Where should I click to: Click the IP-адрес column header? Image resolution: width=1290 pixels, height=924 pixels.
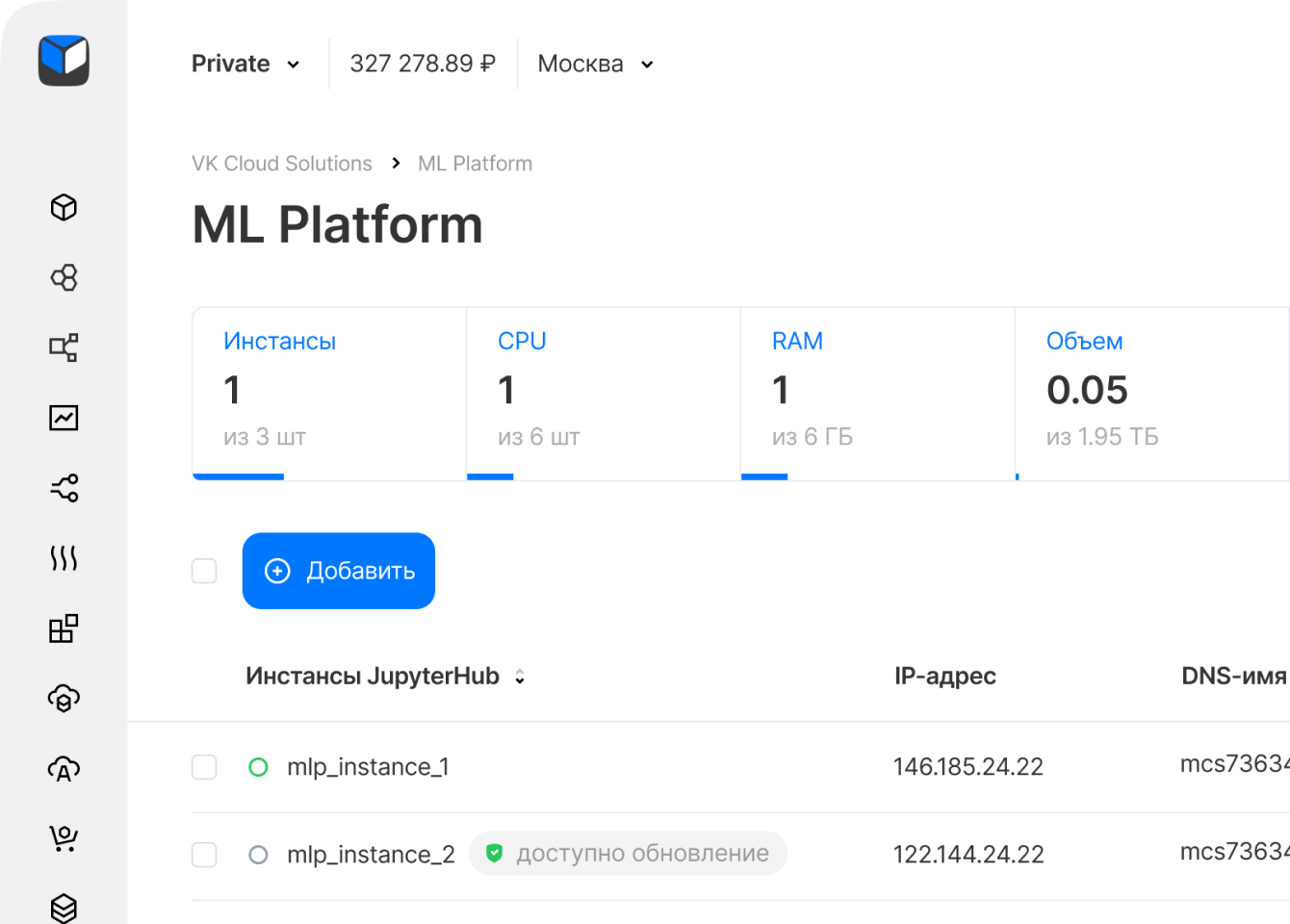point(945,677)
